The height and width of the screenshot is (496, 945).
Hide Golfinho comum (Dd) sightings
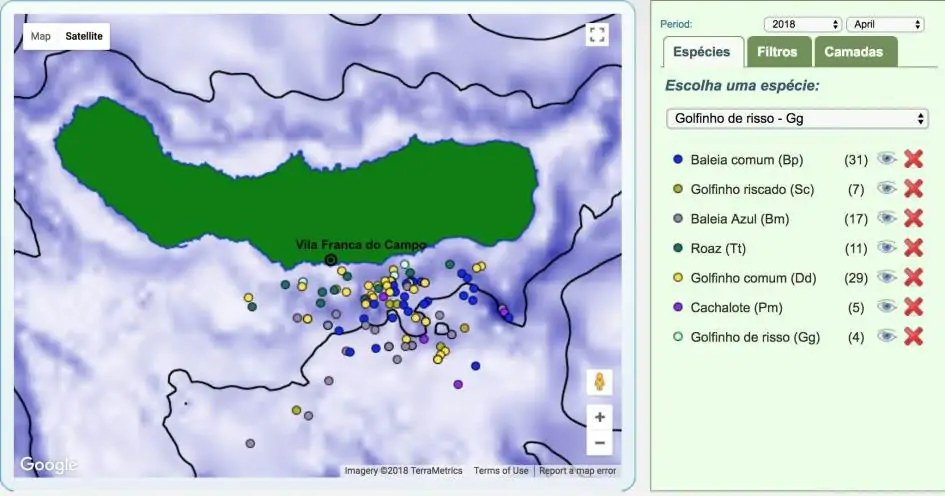pyautogui.click(x=886, y=277)
